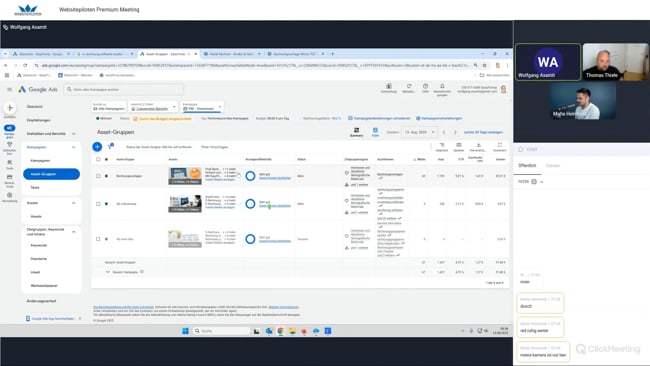Click the browser reload button
Screen dimensions: 650x366
25,65
